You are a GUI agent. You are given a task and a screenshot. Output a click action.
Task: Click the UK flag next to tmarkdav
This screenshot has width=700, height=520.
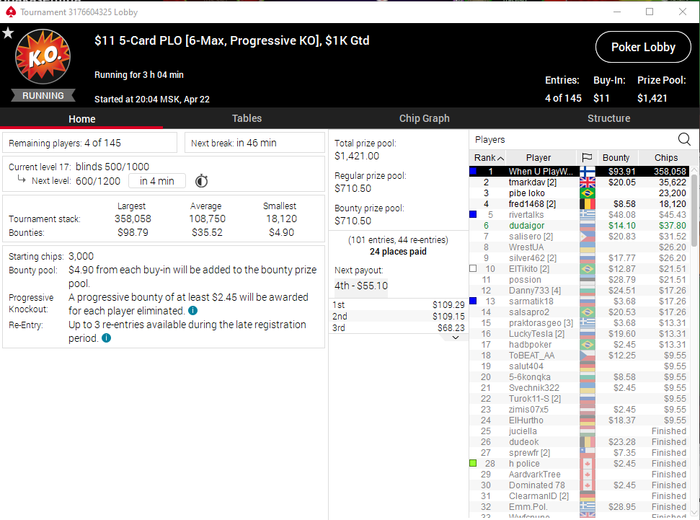click(588, 182)
